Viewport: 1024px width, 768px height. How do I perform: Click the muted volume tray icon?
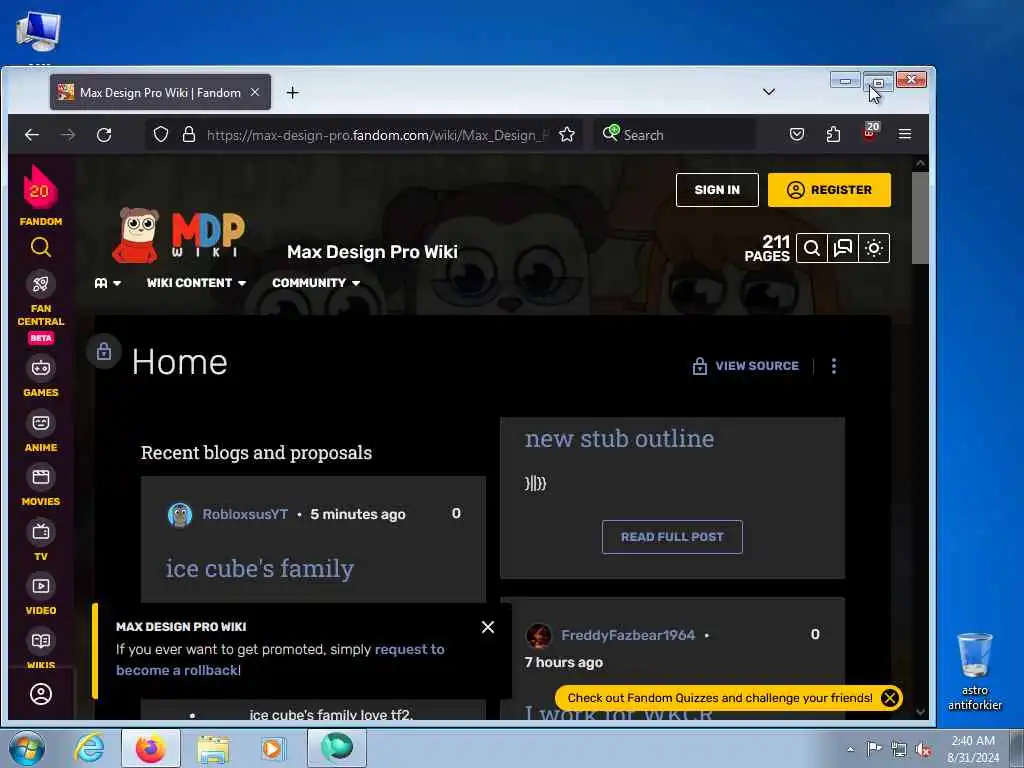pyautogui.click(x=923, y=749)
